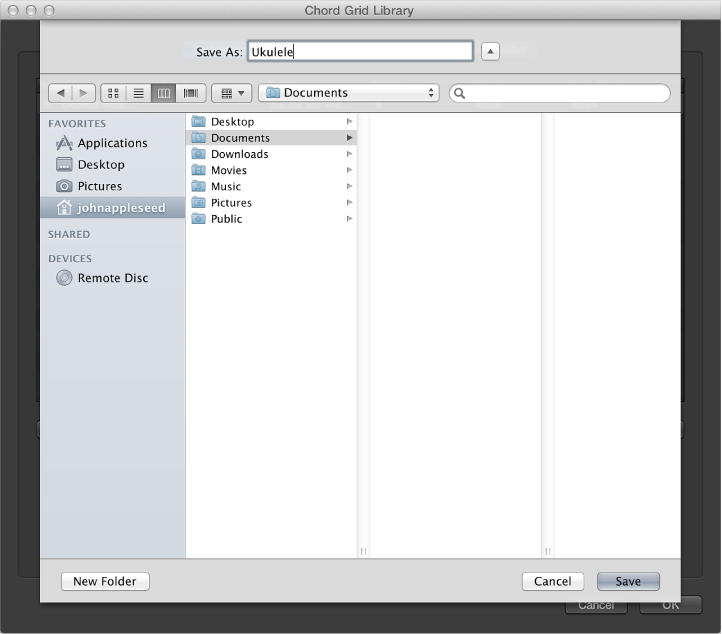
Task: Click the Downloads folder icon
Action: pos(198,154)
